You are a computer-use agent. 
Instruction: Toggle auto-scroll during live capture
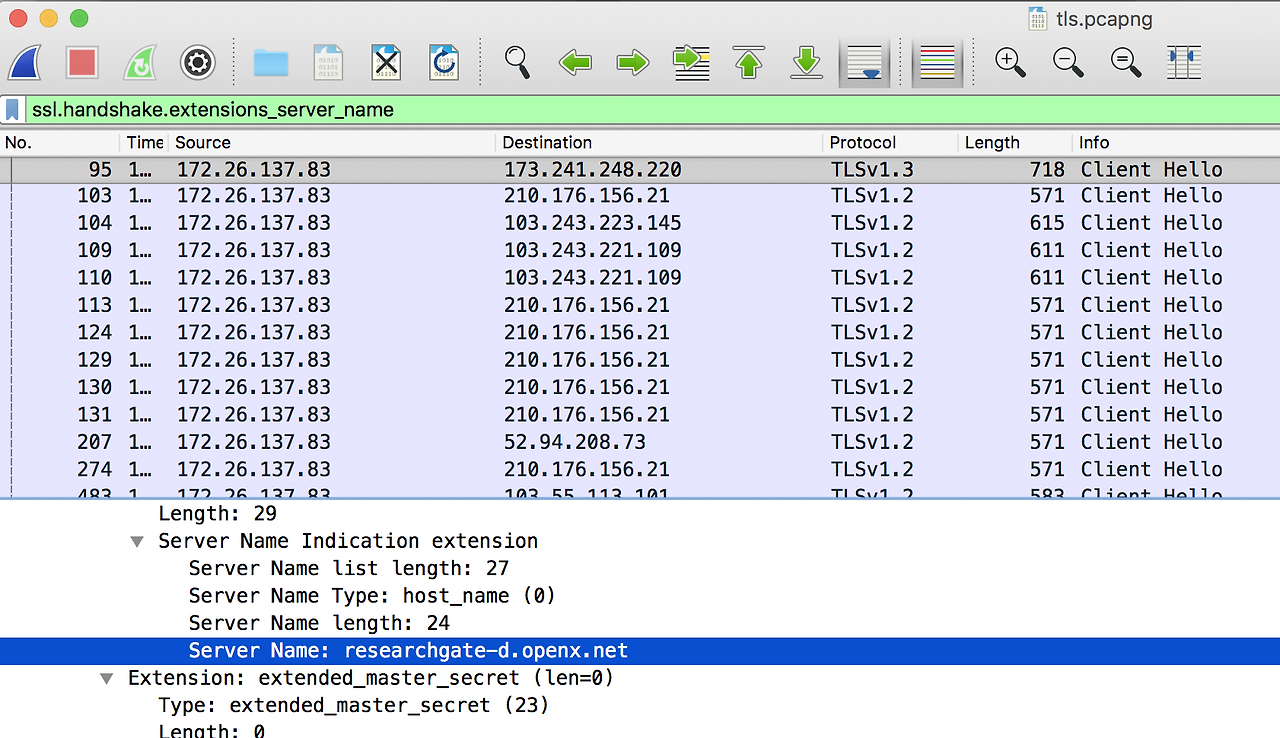click(x=864, y=63)
